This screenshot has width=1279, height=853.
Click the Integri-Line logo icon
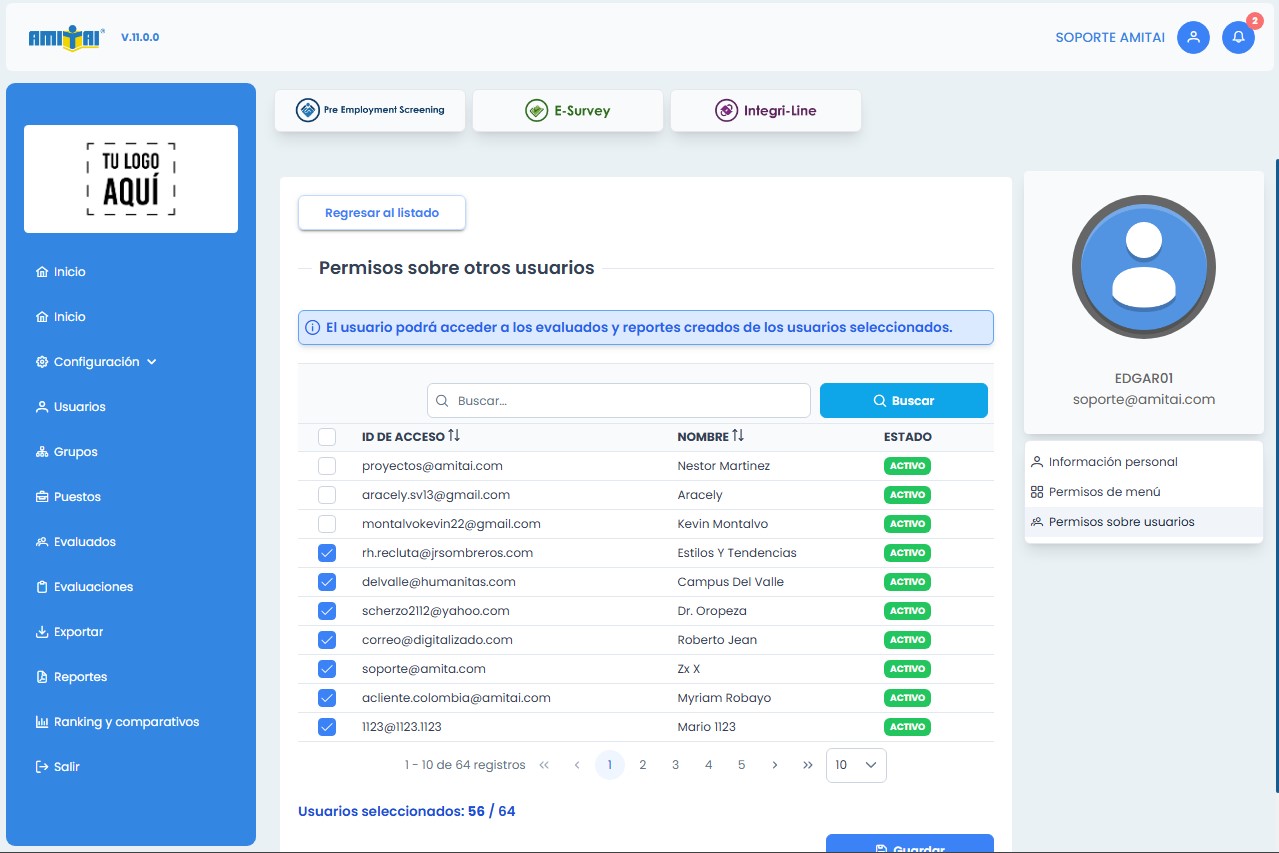click(x=726, y=111)
